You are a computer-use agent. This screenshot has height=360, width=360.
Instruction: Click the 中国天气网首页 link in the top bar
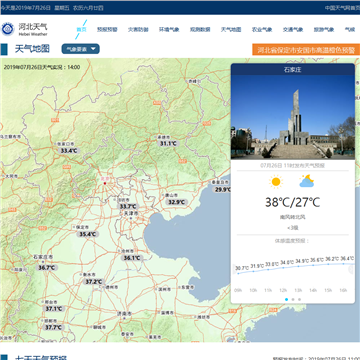click(342, 8)
